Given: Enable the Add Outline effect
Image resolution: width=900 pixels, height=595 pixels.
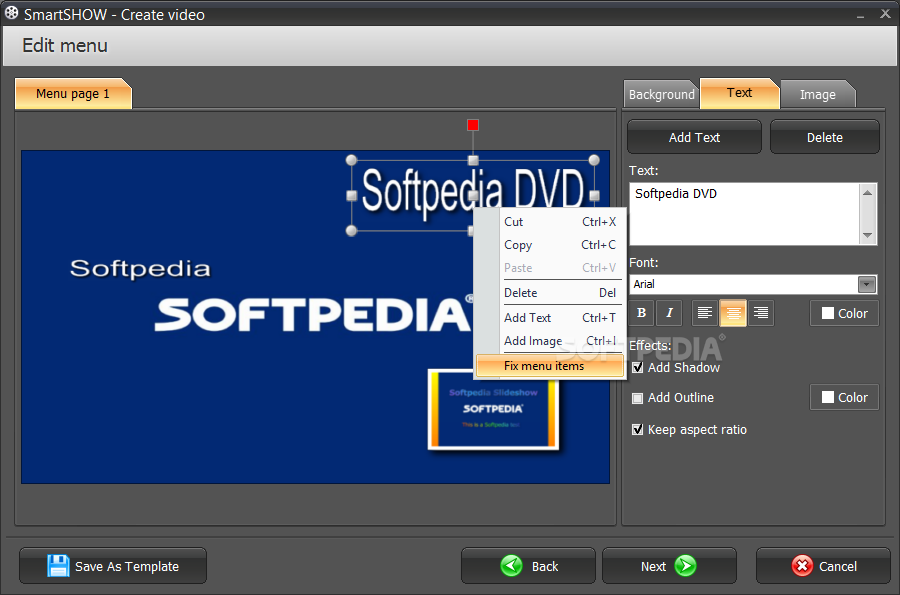Looking at the screenshot, I should pos(637,398).
